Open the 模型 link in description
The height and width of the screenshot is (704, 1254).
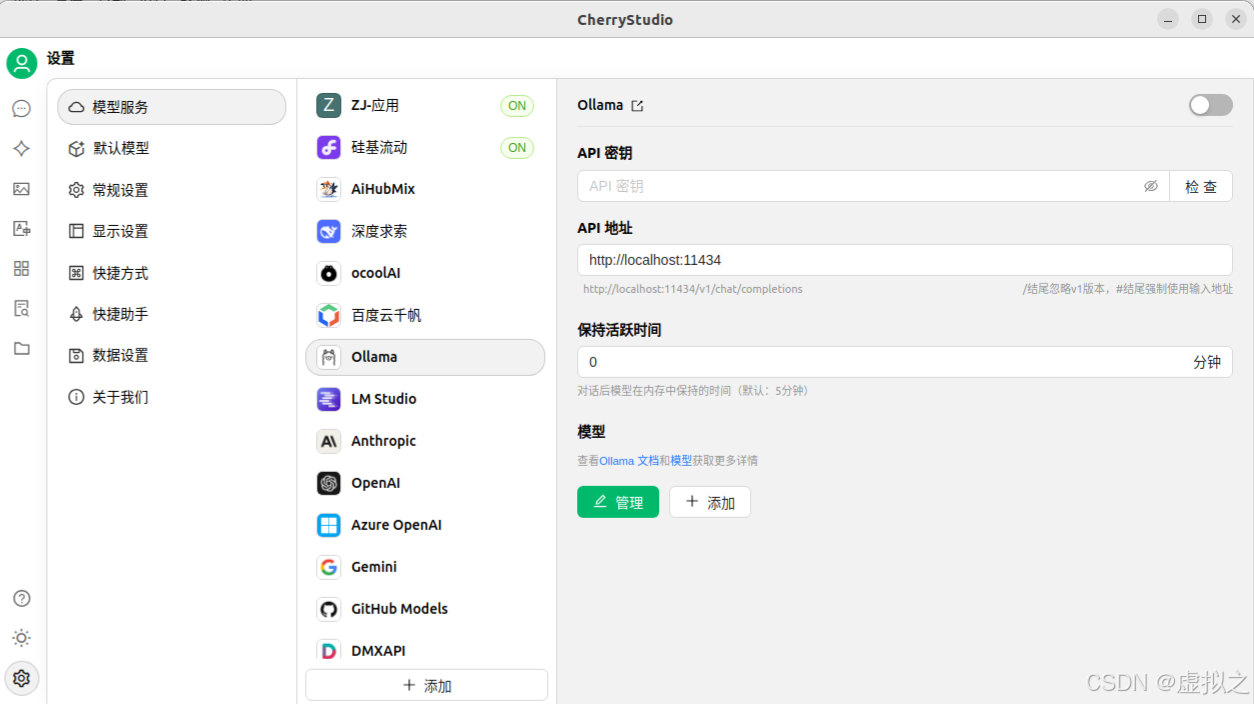point(681,461)
